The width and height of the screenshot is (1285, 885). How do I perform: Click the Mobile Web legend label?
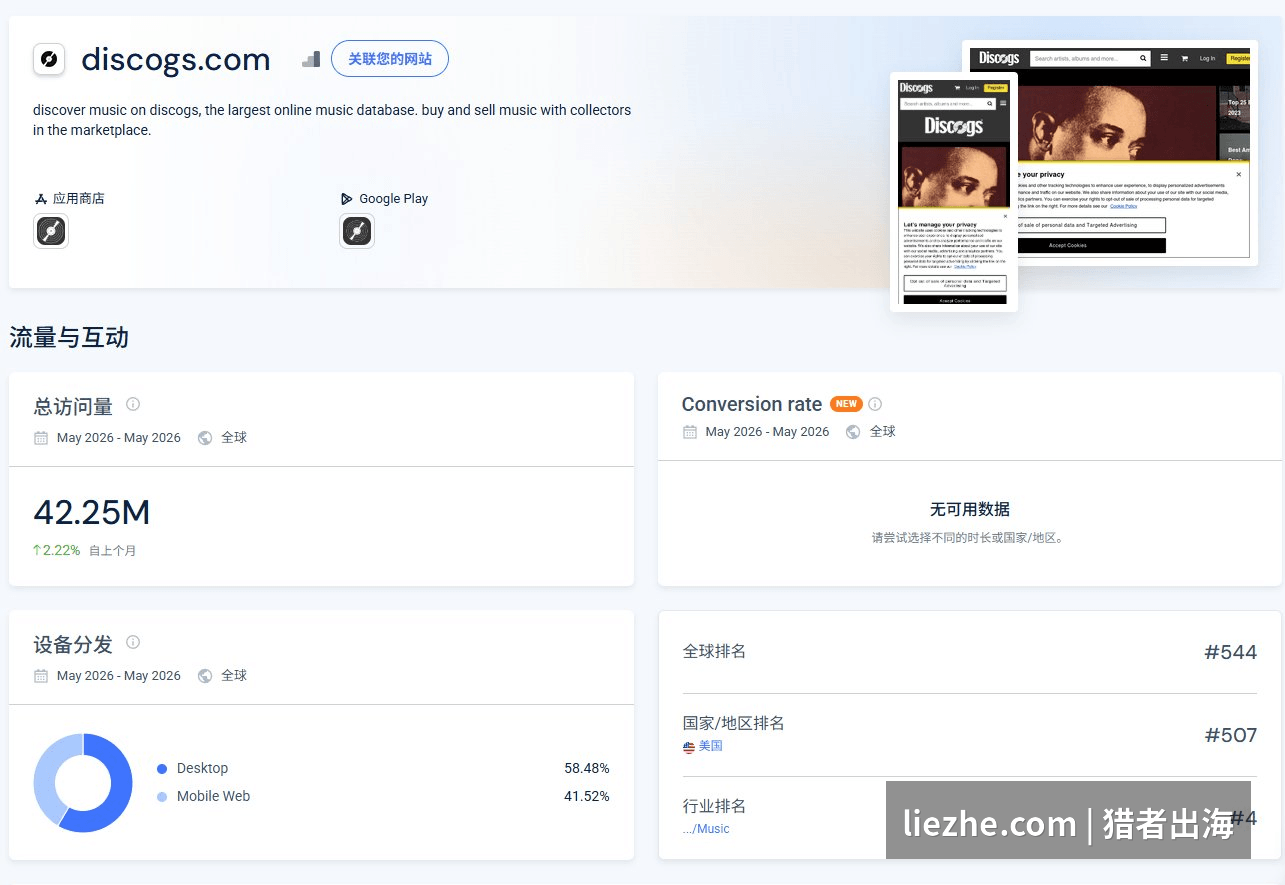[213, 797]
